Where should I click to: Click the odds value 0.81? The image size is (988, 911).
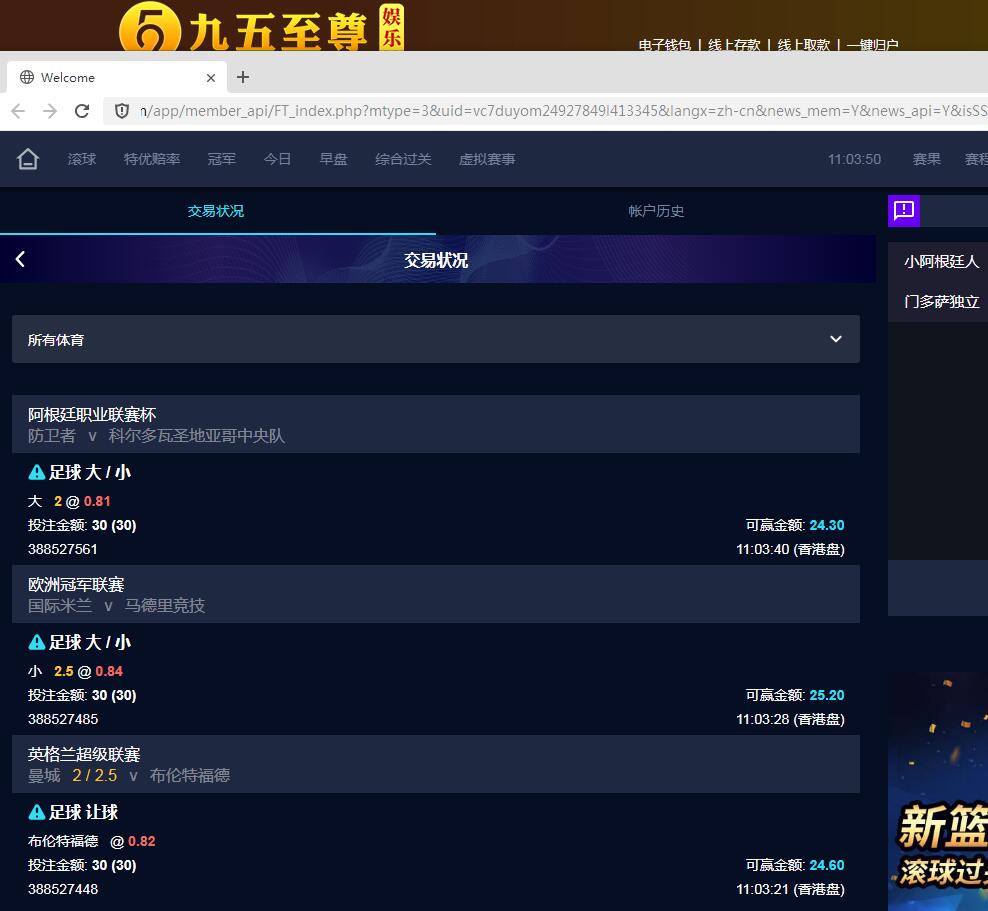point(97,501)
